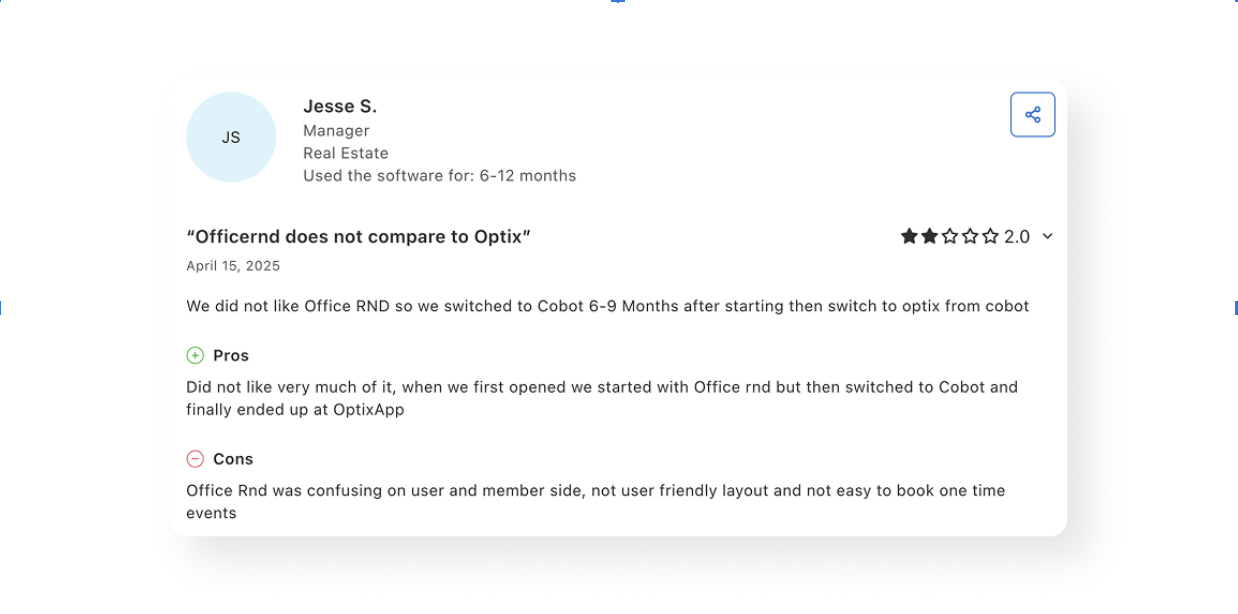1238x614 pixels.
Task: Click the third empty rating star
Action: tap(950, 236)
